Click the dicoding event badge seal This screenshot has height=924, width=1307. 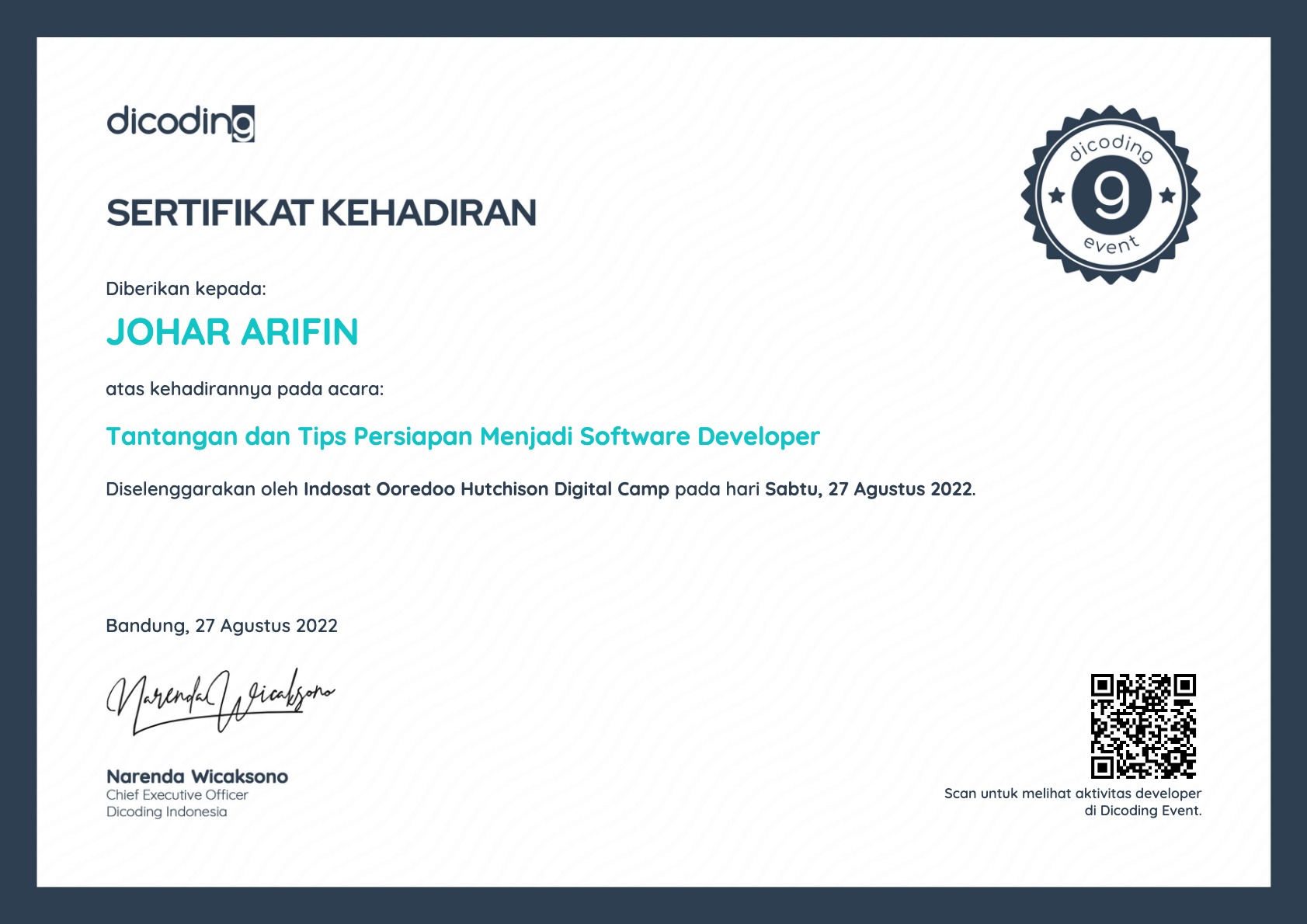click(x=1111, y=195)
